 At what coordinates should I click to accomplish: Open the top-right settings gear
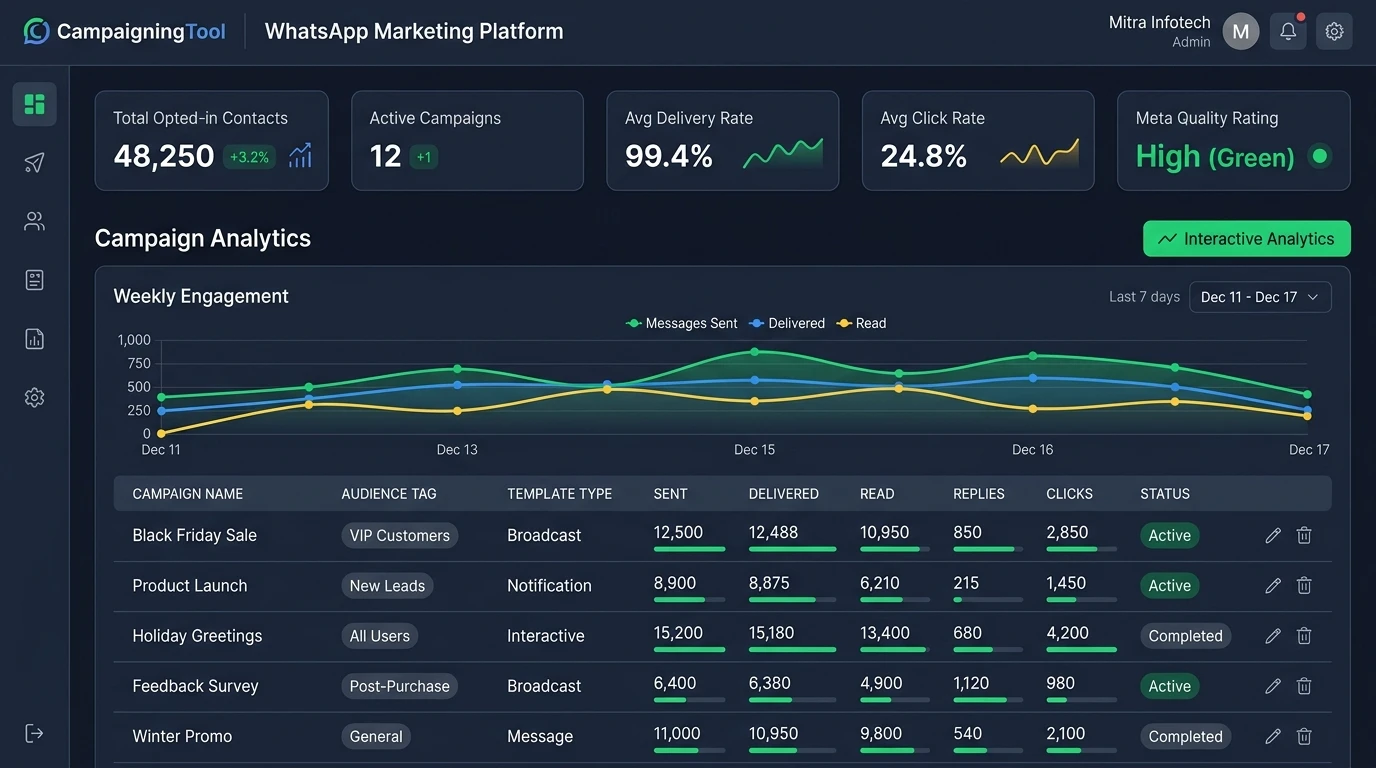pyautogui.click(x=1334, y=32)
